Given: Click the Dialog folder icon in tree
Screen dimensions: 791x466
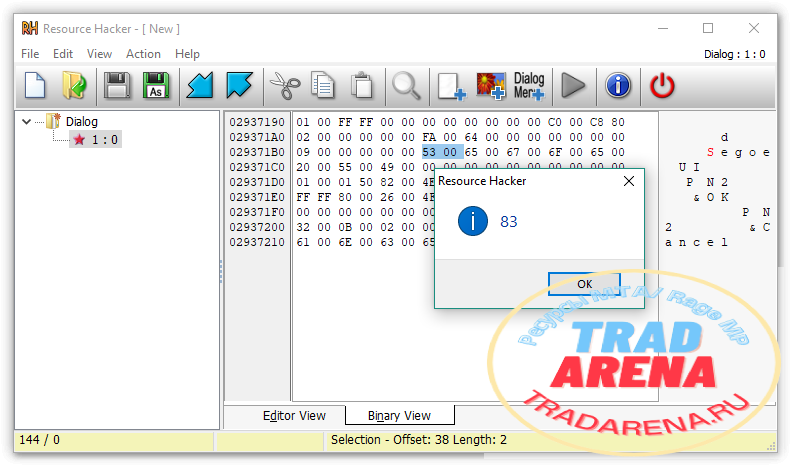Looking at the screenshot, I should [x=53, y=121].
